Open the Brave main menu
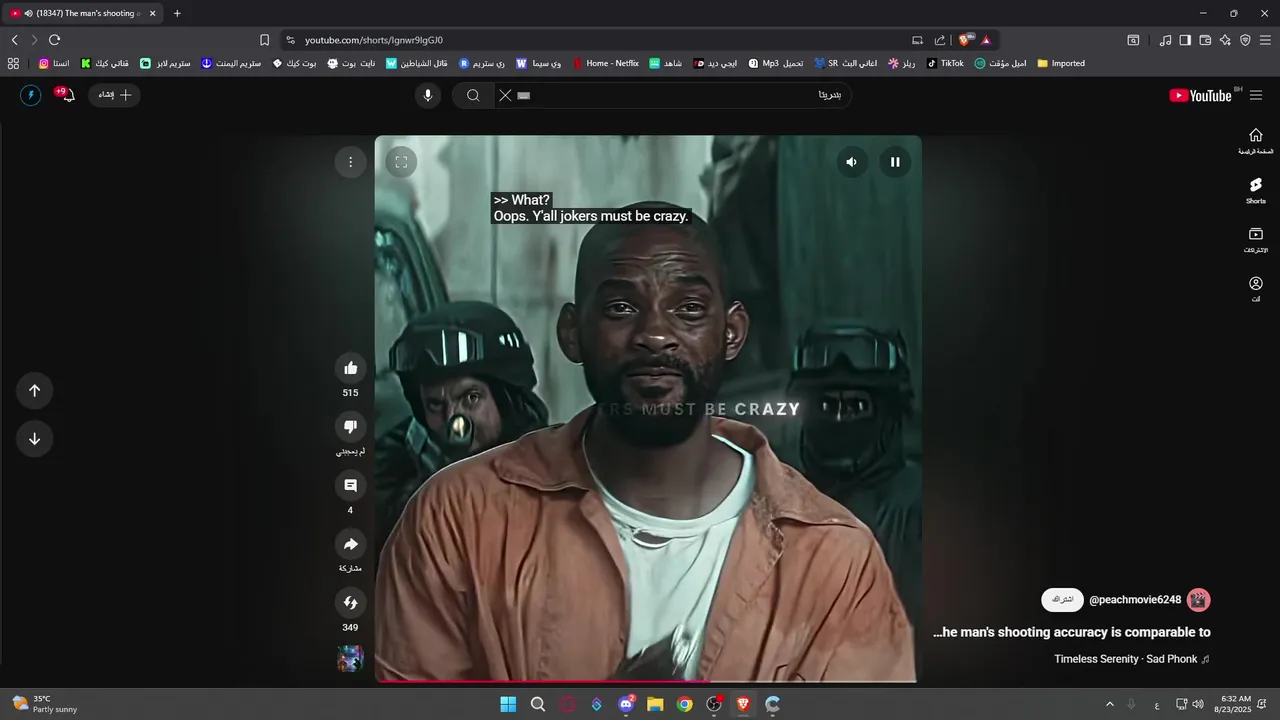Viewport: 1280px width, 720px height. (1265, 40)
